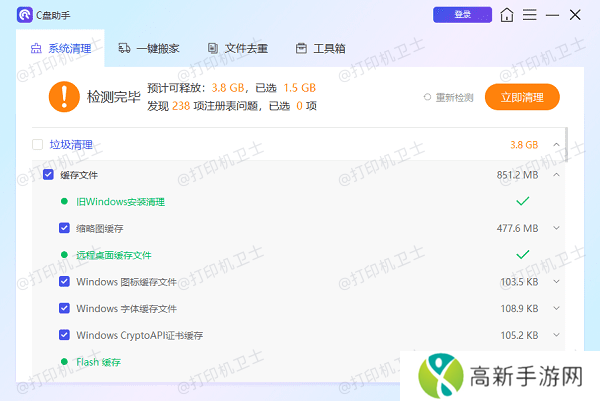Click the green checkmark for 旧Windows安装清理

pos(522,201)
